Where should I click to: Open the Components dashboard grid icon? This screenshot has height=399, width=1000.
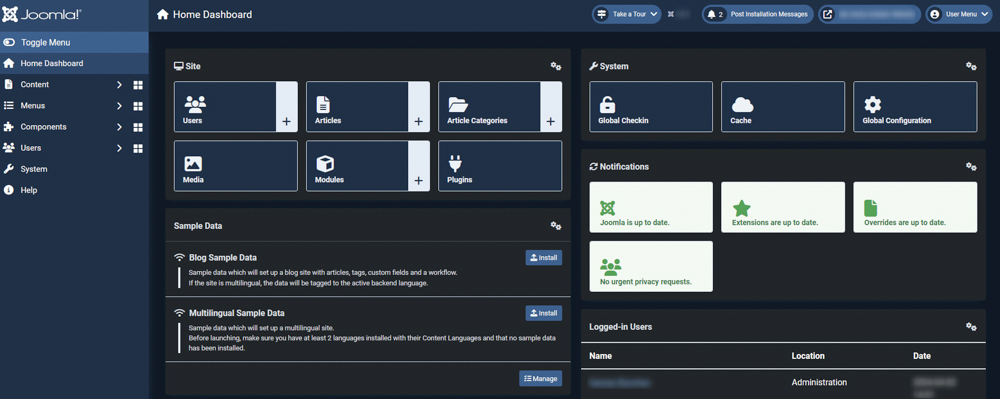(138, 127)
